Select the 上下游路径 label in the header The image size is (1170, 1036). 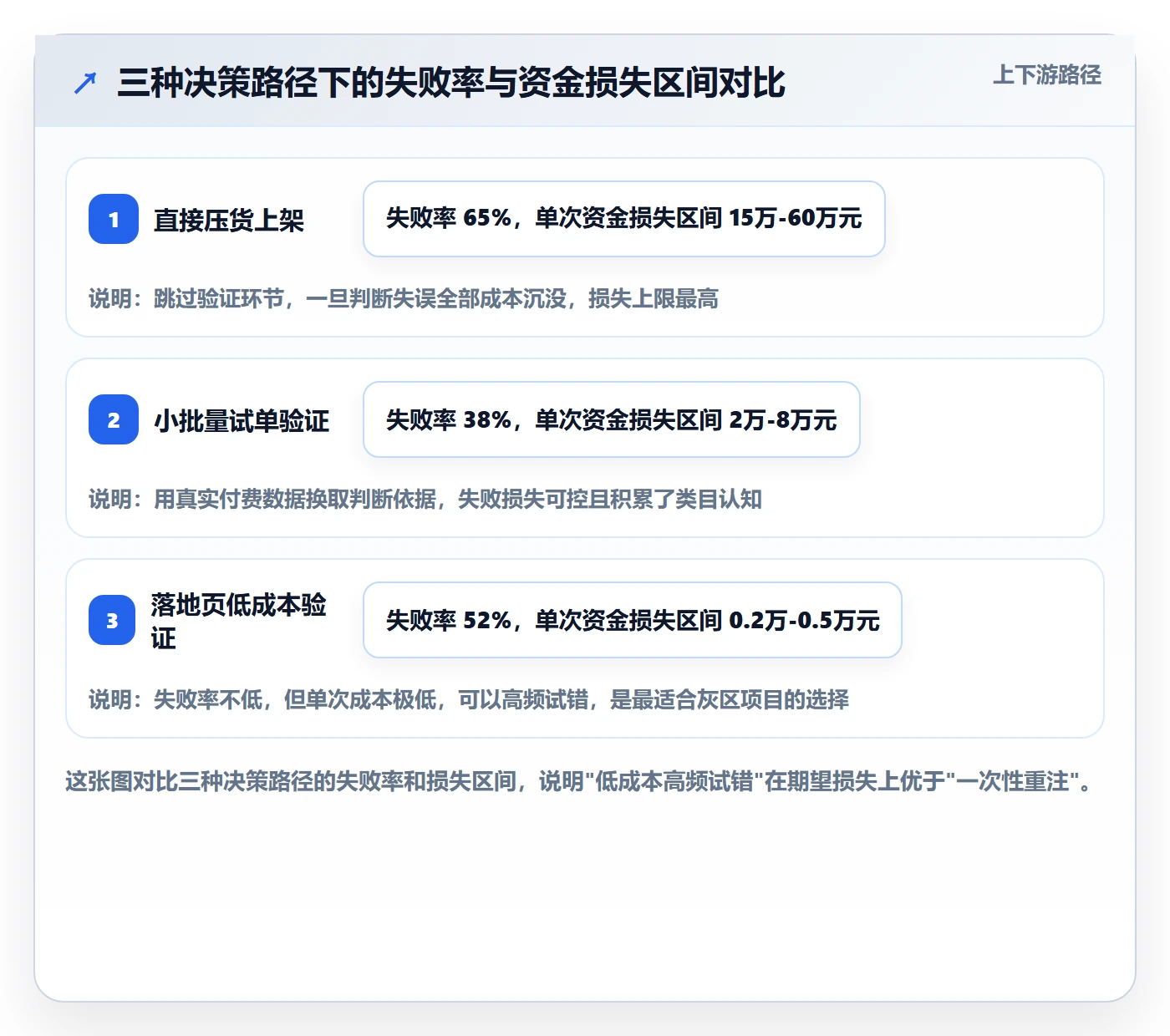[x=1047, y=75]
